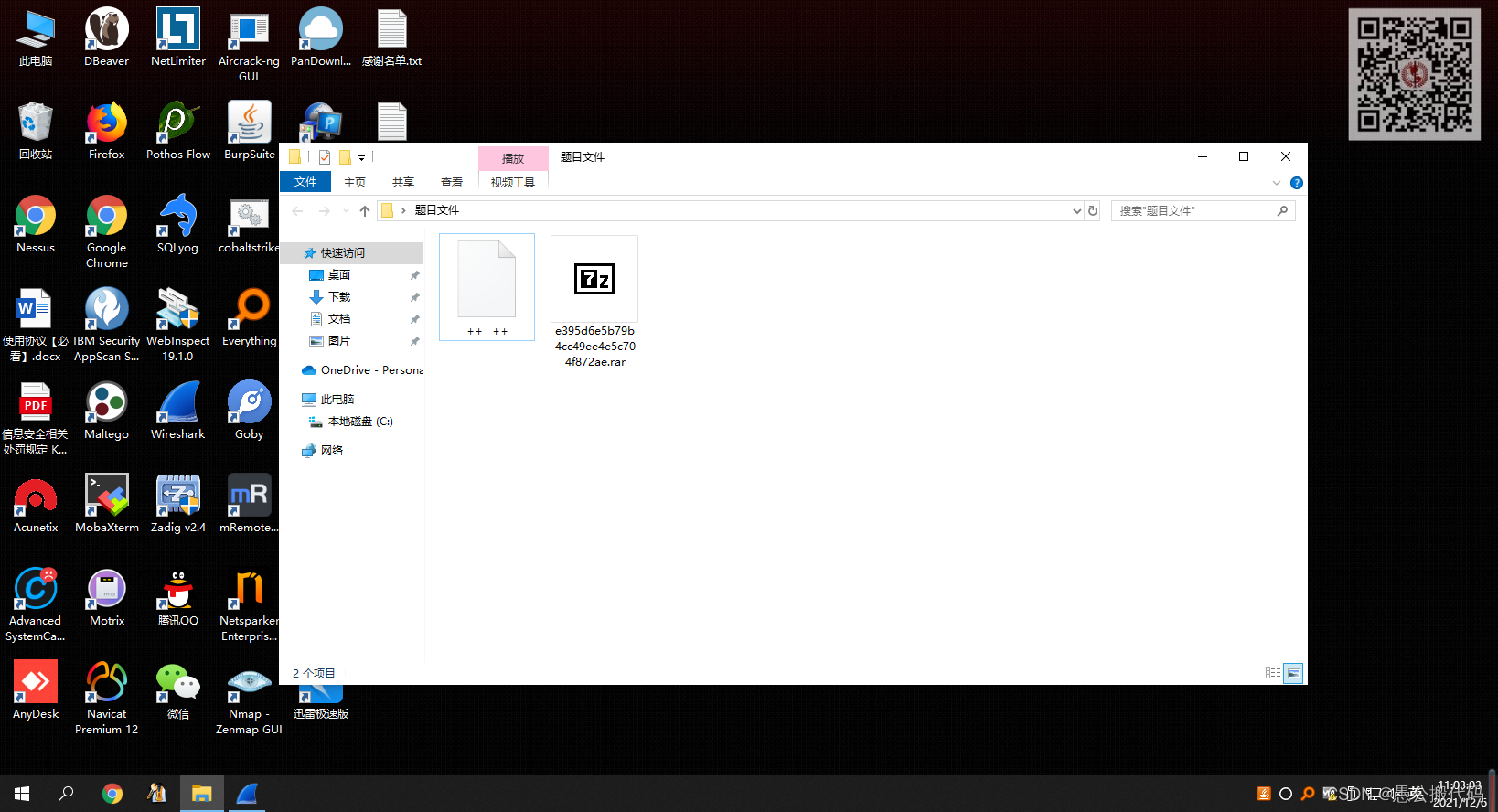The image size is (1498, 812).
Task: Open the Recycle Bin (回收站)
Action: [x=36, y=131]
